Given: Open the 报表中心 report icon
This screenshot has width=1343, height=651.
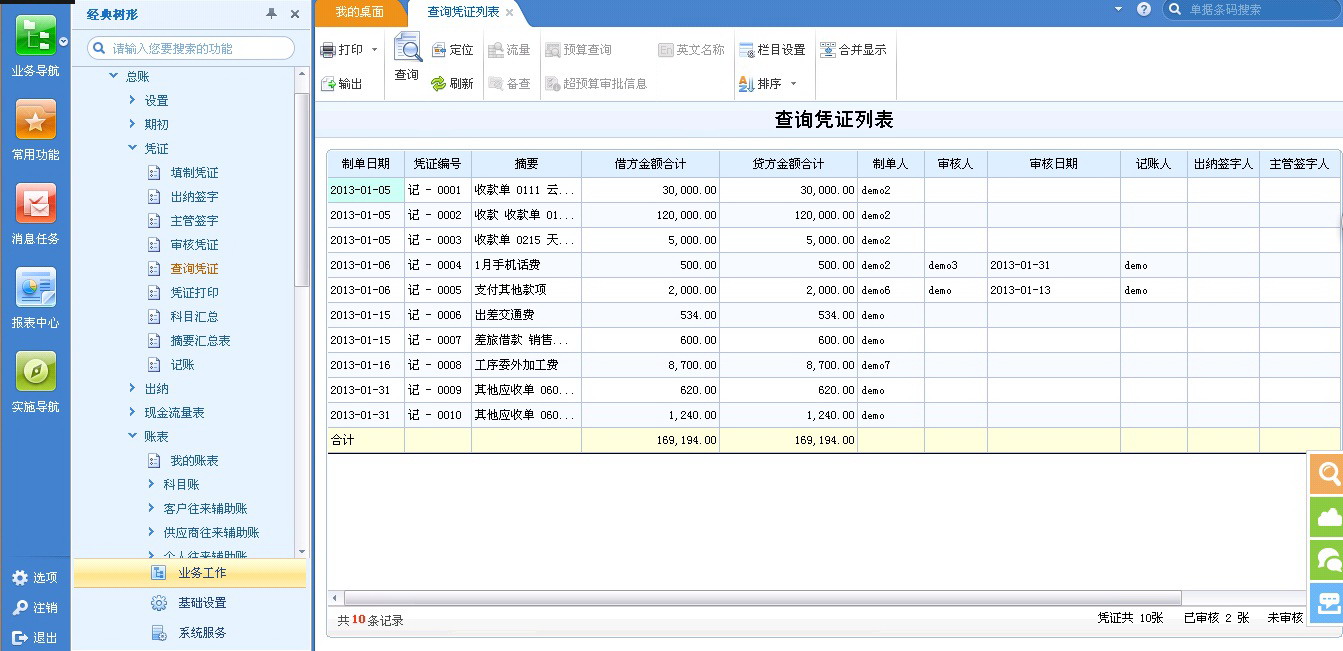Looking at the screenshot, I should 35,288.
